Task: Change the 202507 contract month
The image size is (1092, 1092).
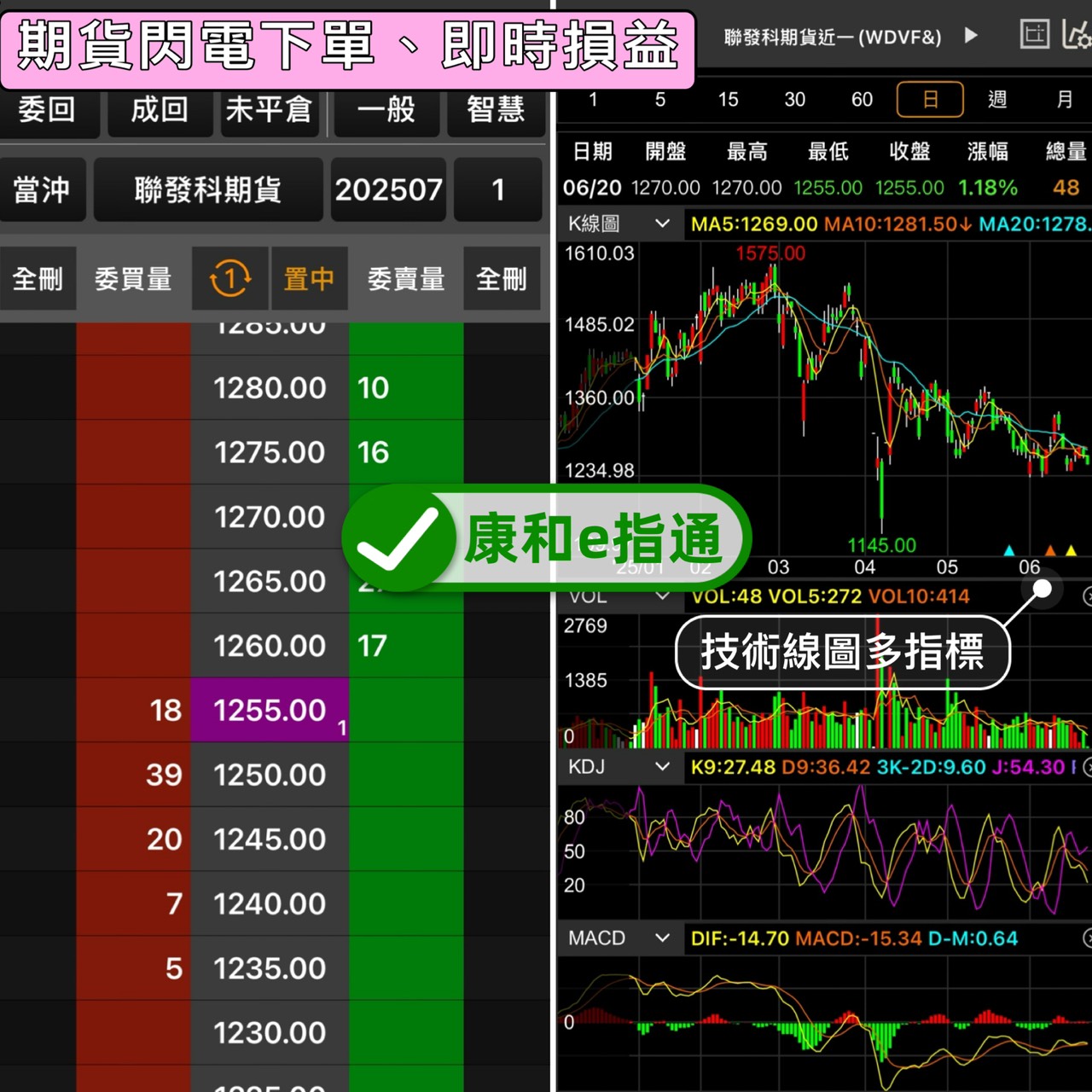Action: tap(388, 189)
